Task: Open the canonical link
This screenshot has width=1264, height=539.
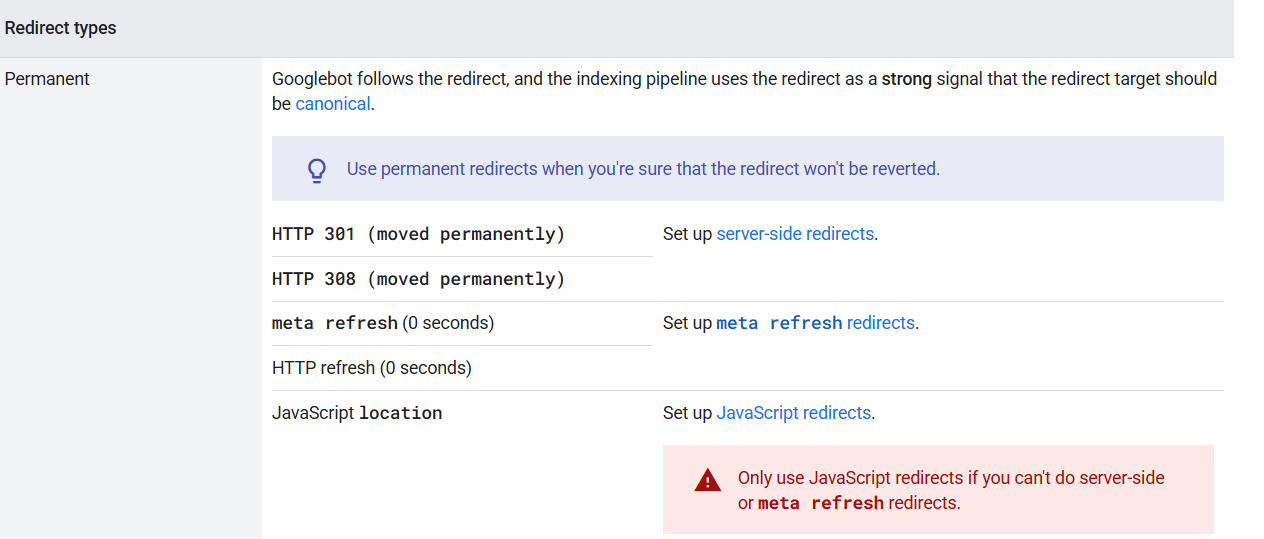Action: 333,103
